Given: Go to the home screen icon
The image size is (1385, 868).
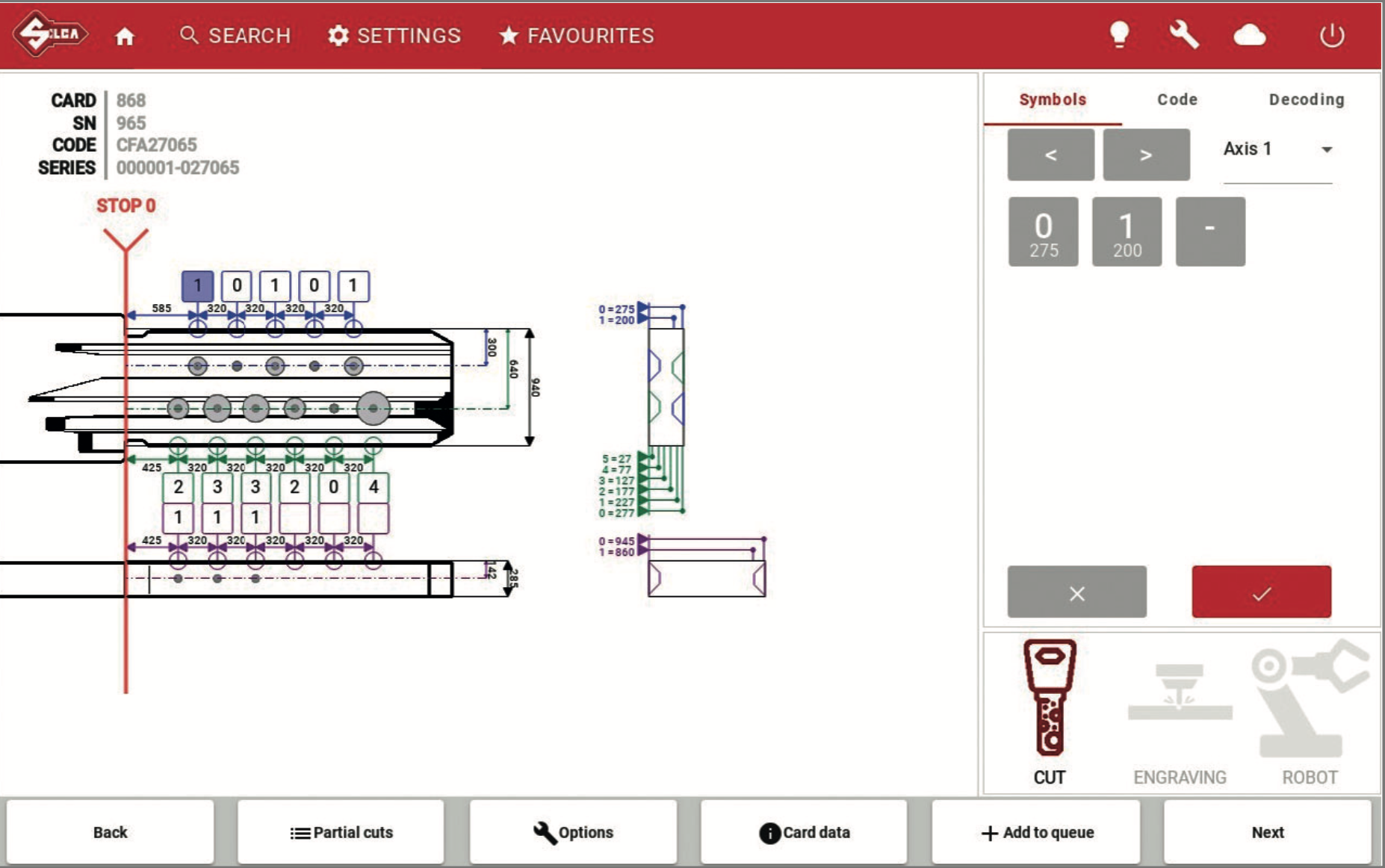Looking at the screenshot, I should pyautogui.click(x=125, y=36).
